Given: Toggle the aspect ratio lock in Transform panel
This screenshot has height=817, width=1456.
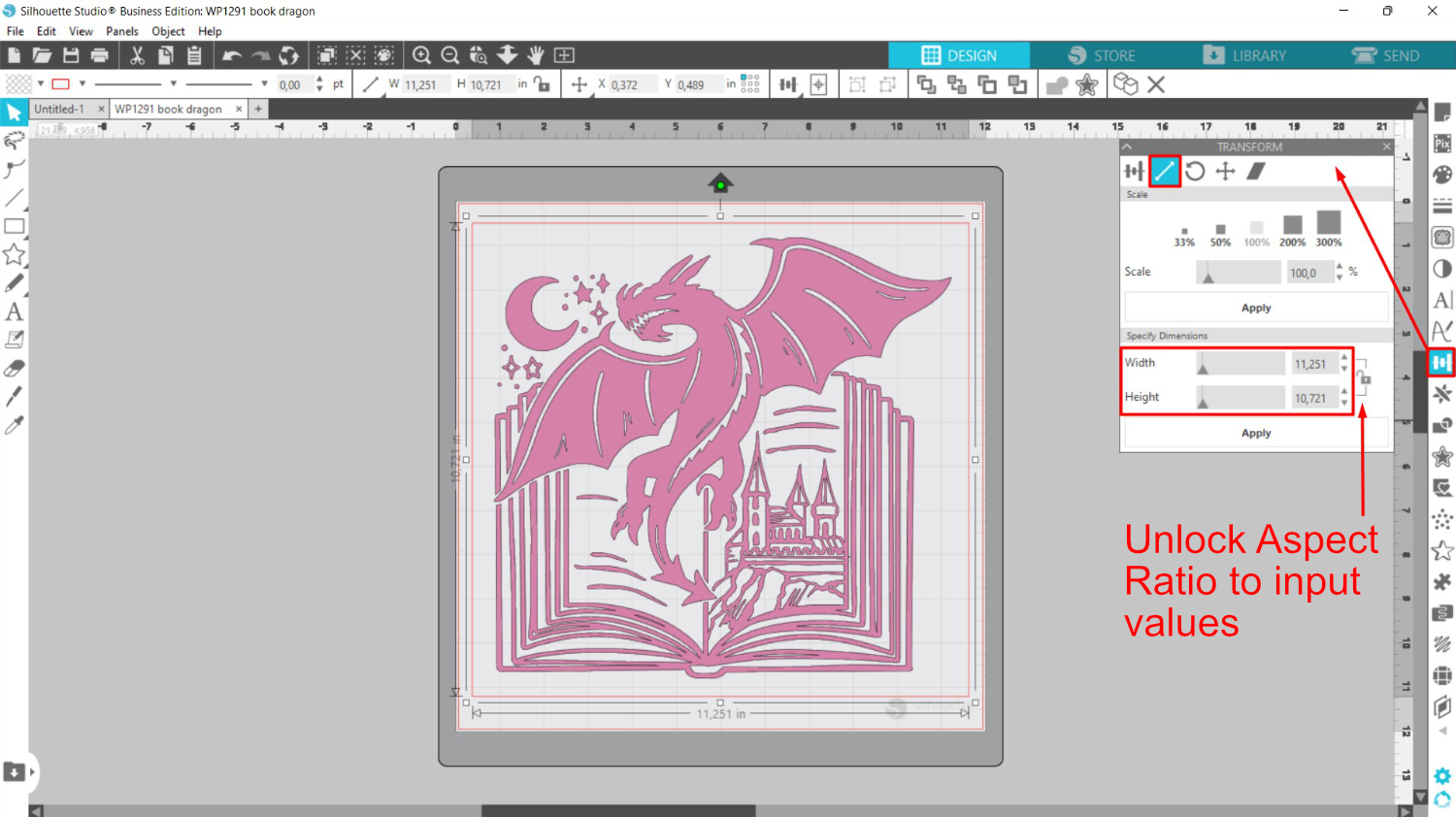Looking at the screenshot, I should [x=1364, y=377].
